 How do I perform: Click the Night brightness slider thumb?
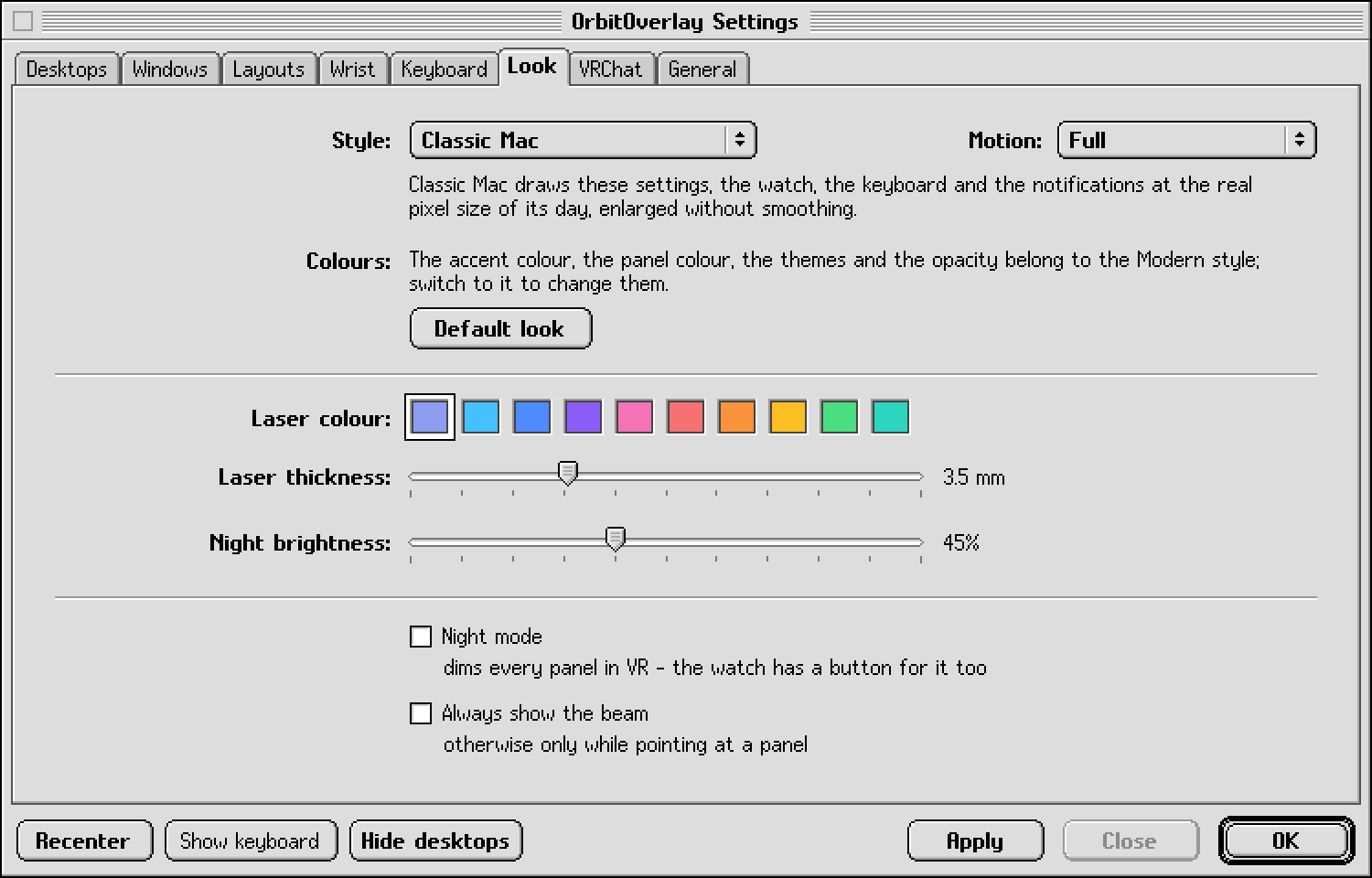pyautogui.click(x=616, y=540)
